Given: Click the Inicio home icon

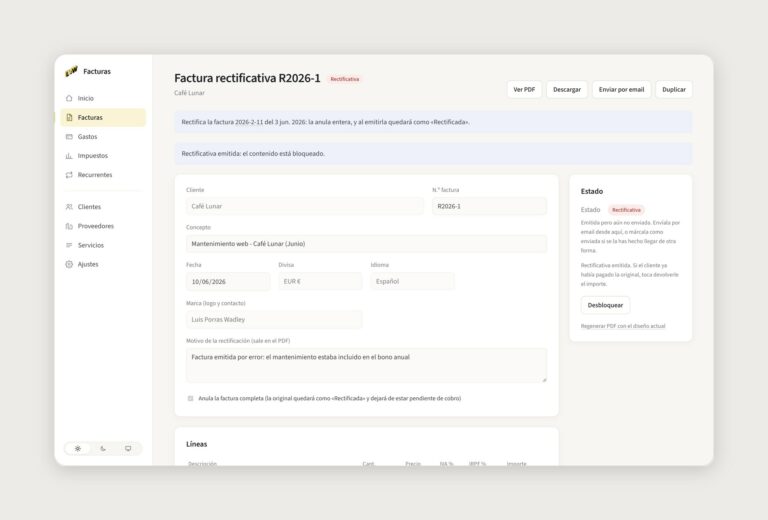Looking at the screenshot, I should click(x=69, y=98).
